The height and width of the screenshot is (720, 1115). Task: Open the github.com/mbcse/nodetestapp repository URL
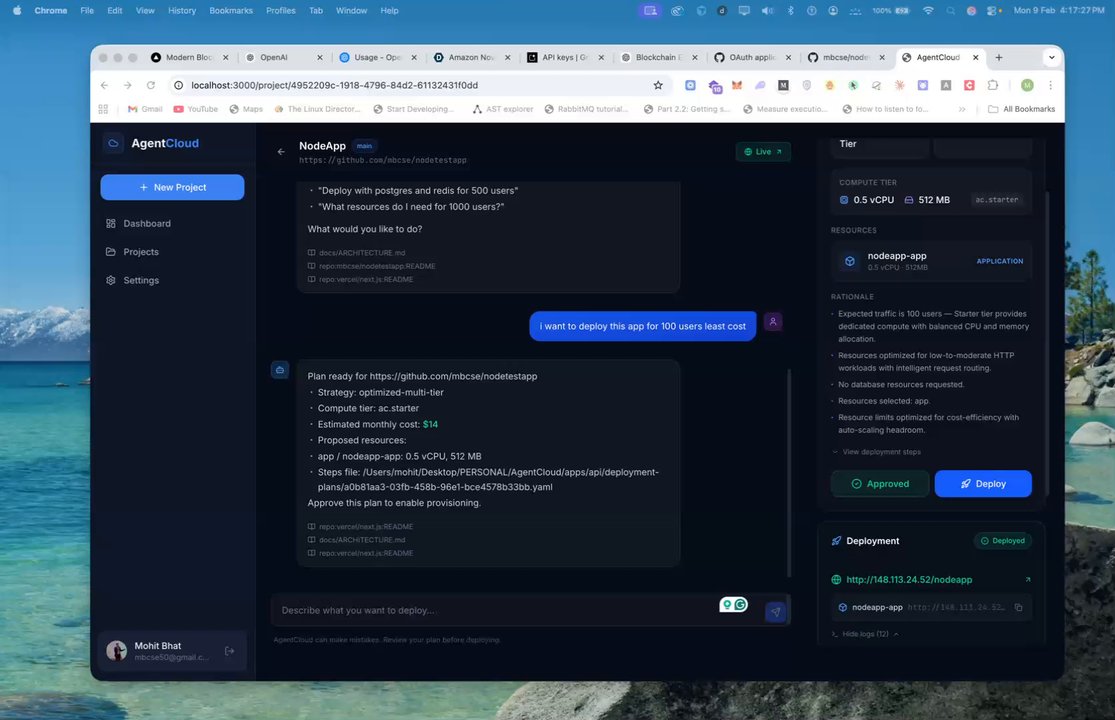coord(383,161)
